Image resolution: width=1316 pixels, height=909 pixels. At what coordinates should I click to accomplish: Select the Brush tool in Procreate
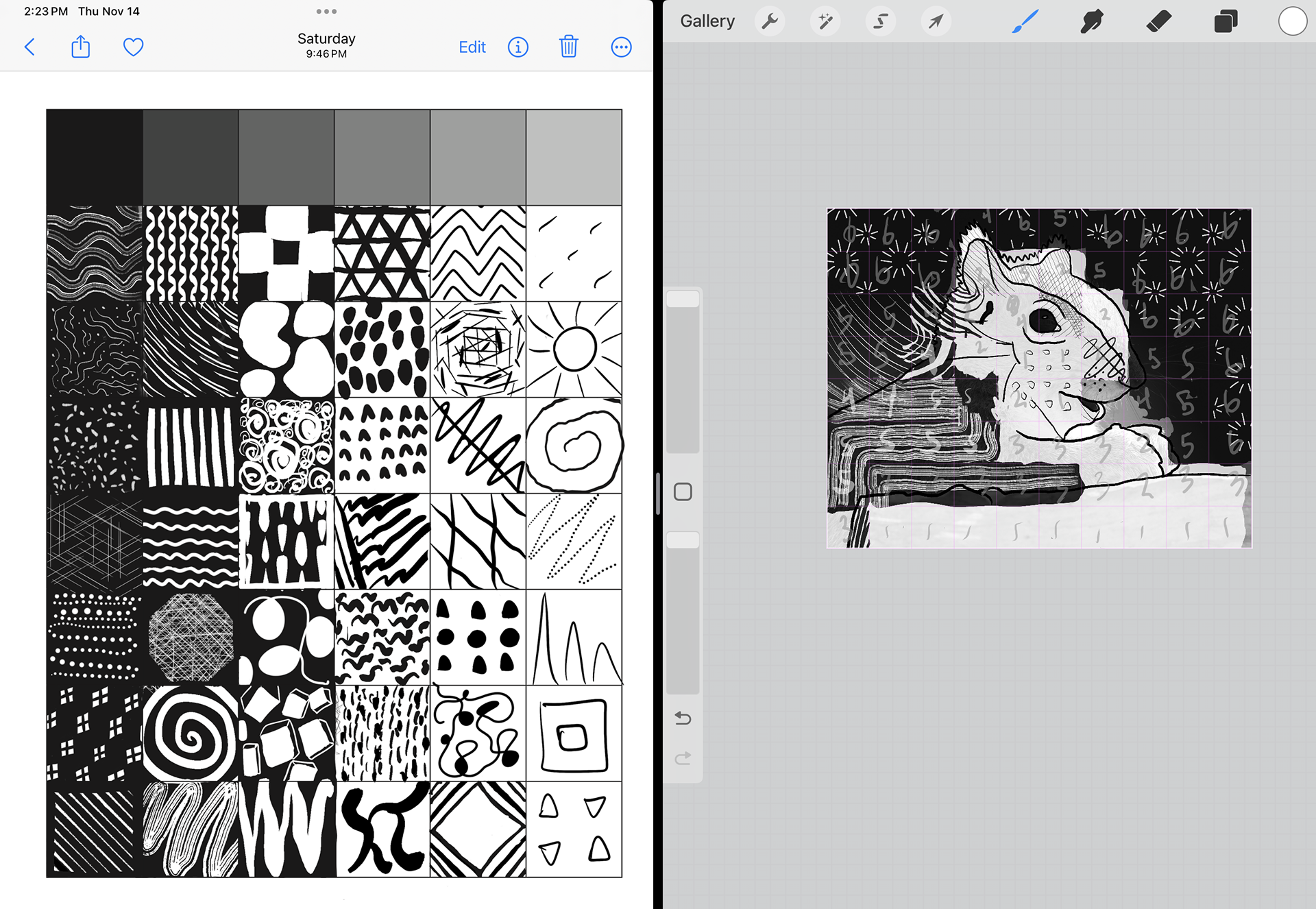point(1025,21)
